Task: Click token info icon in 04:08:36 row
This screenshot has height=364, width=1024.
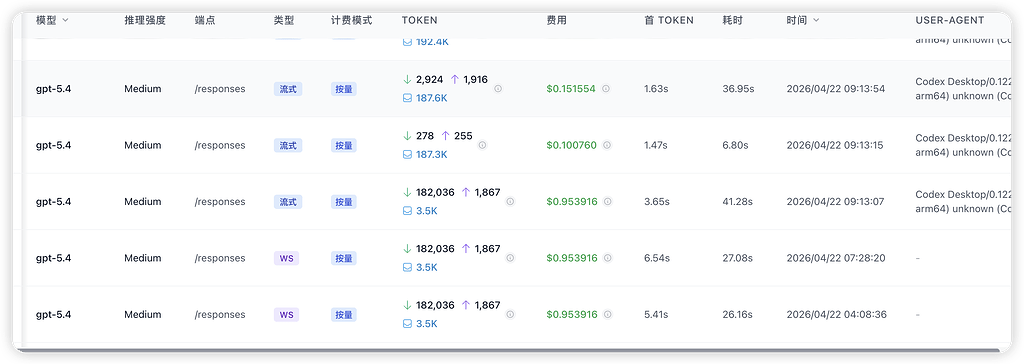Action: 511,314
